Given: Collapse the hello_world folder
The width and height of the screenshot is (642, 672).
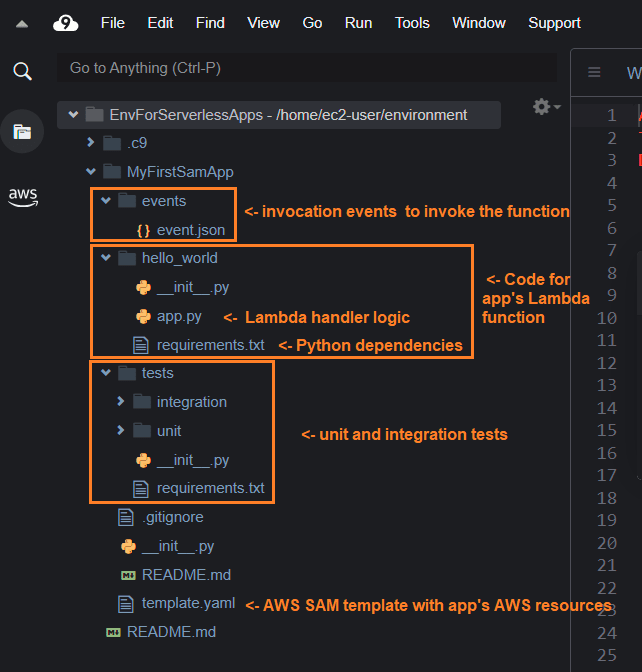Looking at the screenshot, I should pos(105,258).
